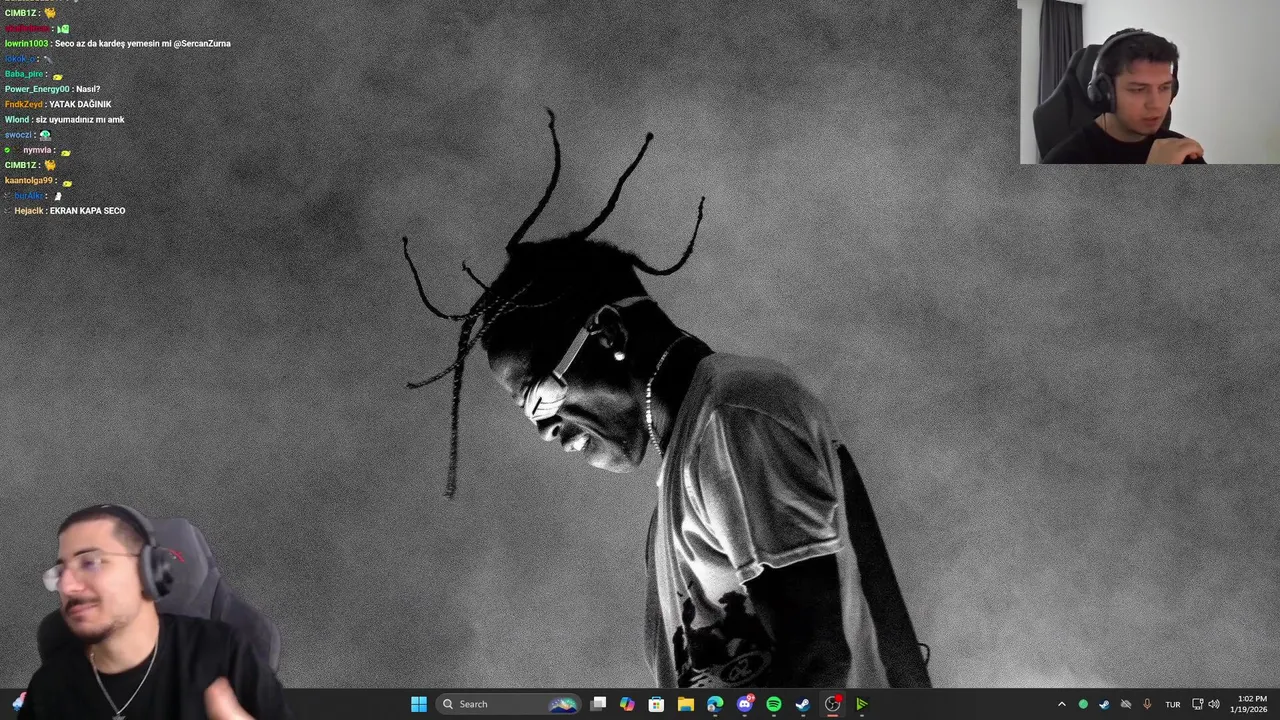Click chat message 'EKRAN KAPA SECO'
This screenshot has height=720, width=1280.
87,211
